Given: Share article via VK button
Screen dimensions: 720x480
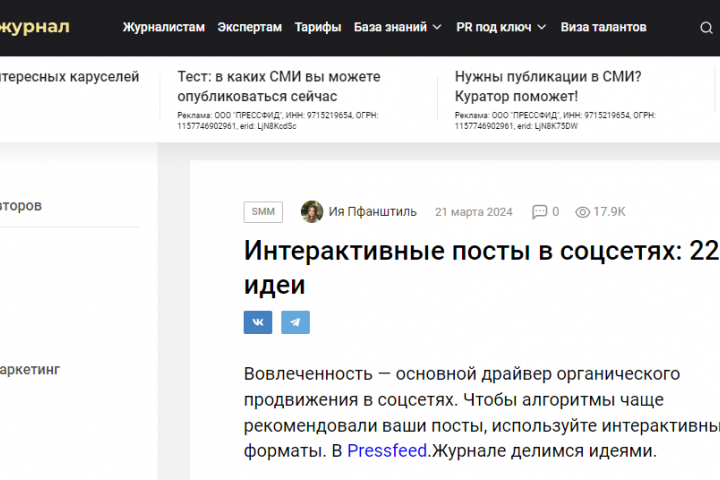Looking at the screenshot, I should pos(258,322).
